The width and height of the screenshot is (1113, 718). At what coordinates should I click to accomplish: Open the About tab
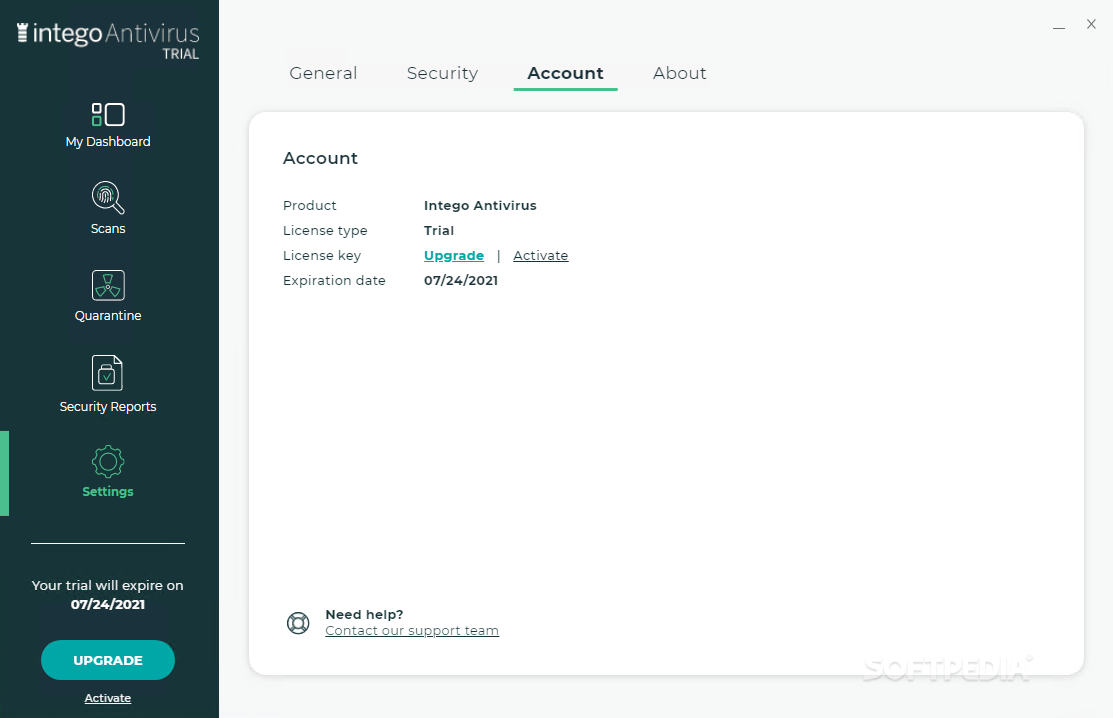pyautogui.click(x=679, y=73)
